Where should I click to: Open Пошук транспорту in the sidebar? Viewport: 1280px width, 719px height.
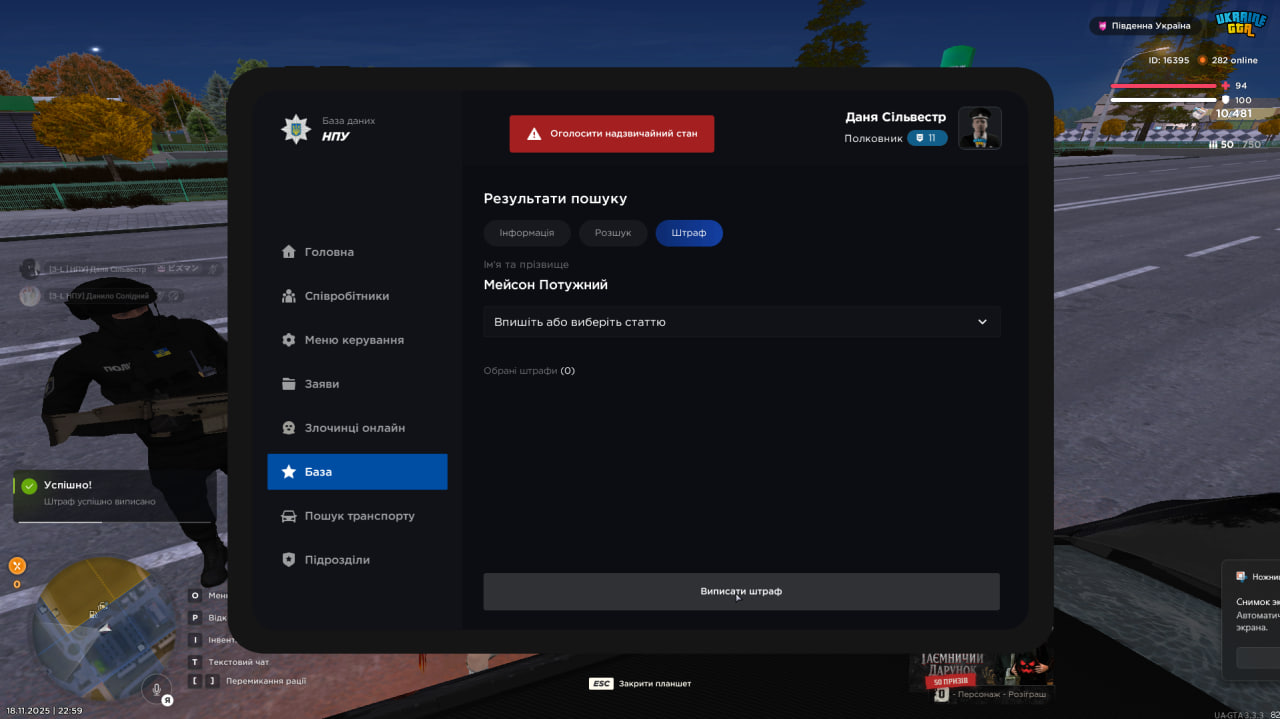click(357, 516)
